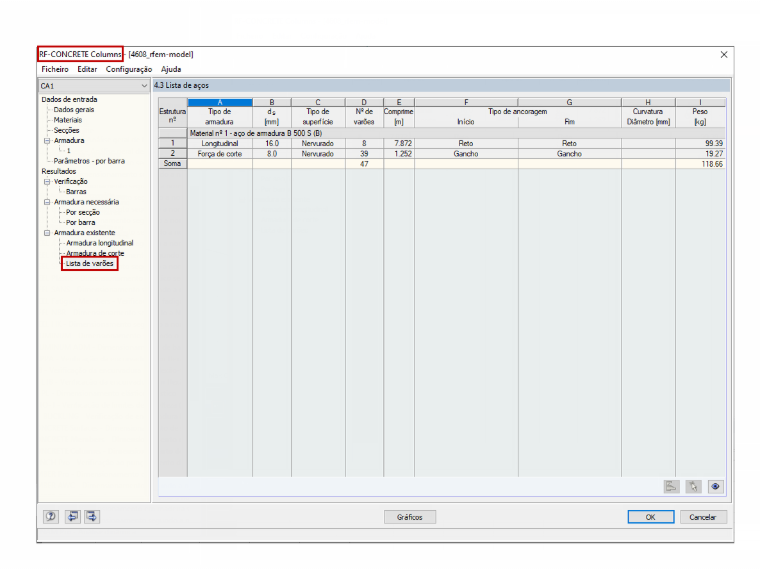Image resolution: width=760 pixels, height=570 pixels.
Task: Confirm with the OK button
Action: tap(650, 517)
